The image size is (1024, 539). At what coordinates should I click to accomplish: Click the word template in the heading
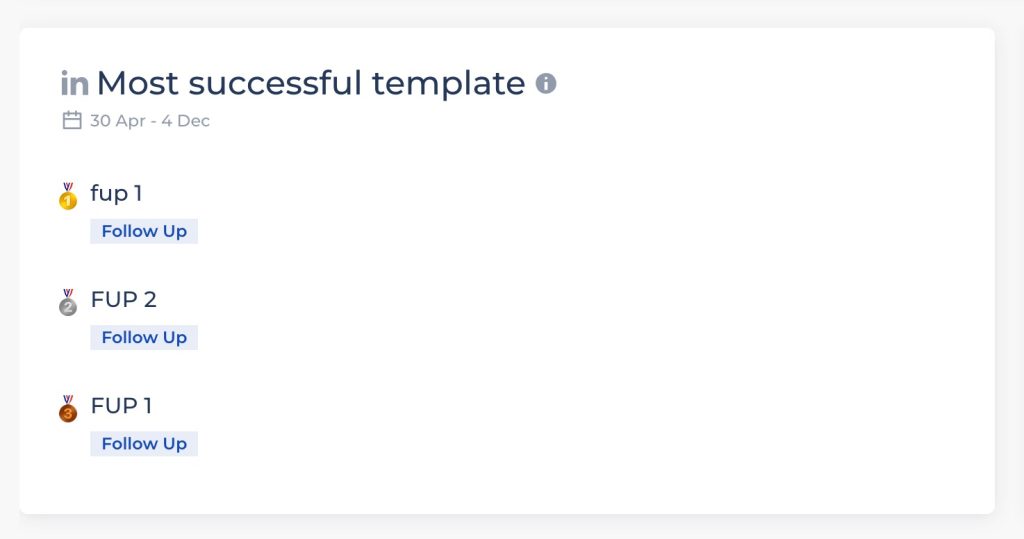(449, 83)
